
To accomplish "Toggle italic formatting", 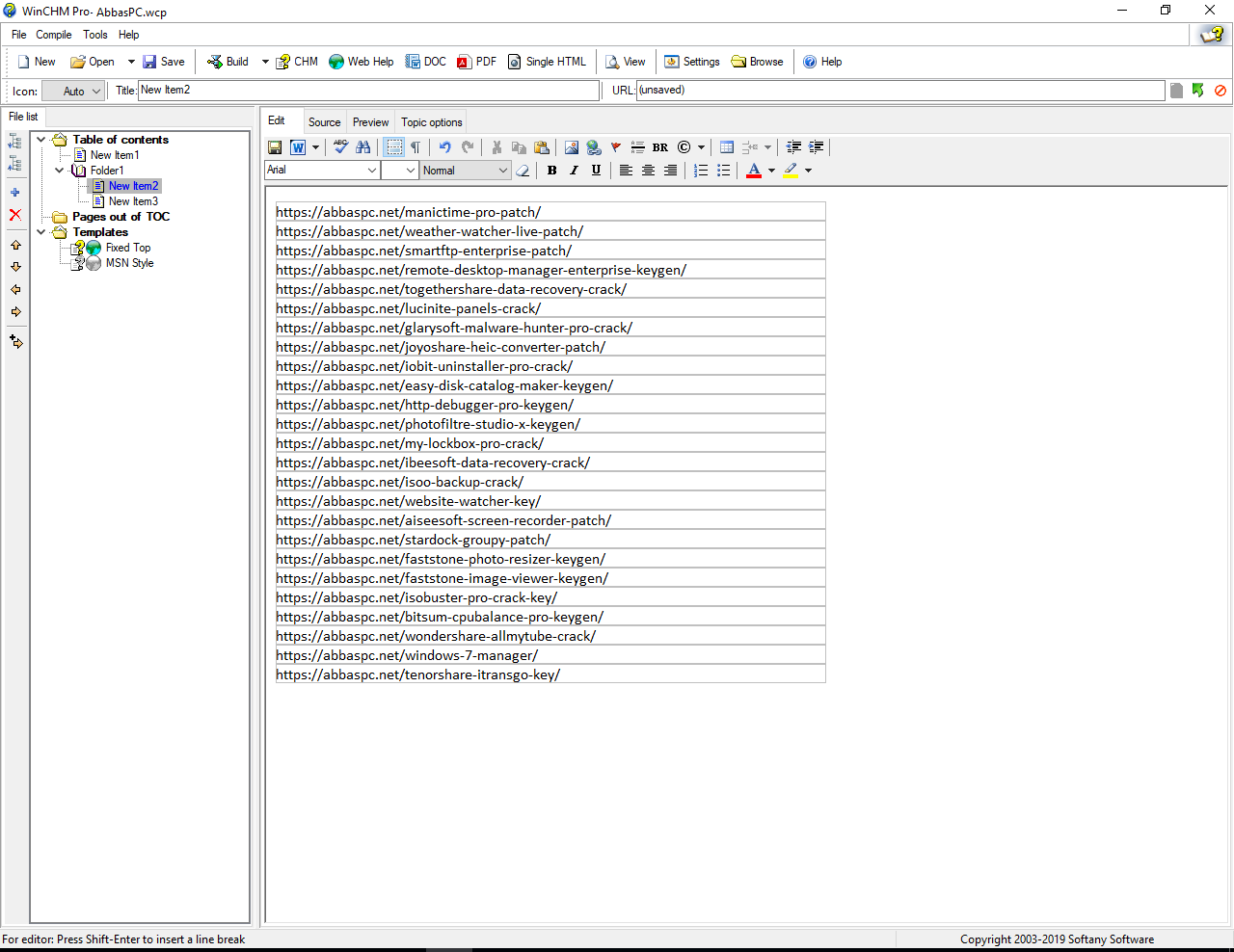I will coord(574,171).
